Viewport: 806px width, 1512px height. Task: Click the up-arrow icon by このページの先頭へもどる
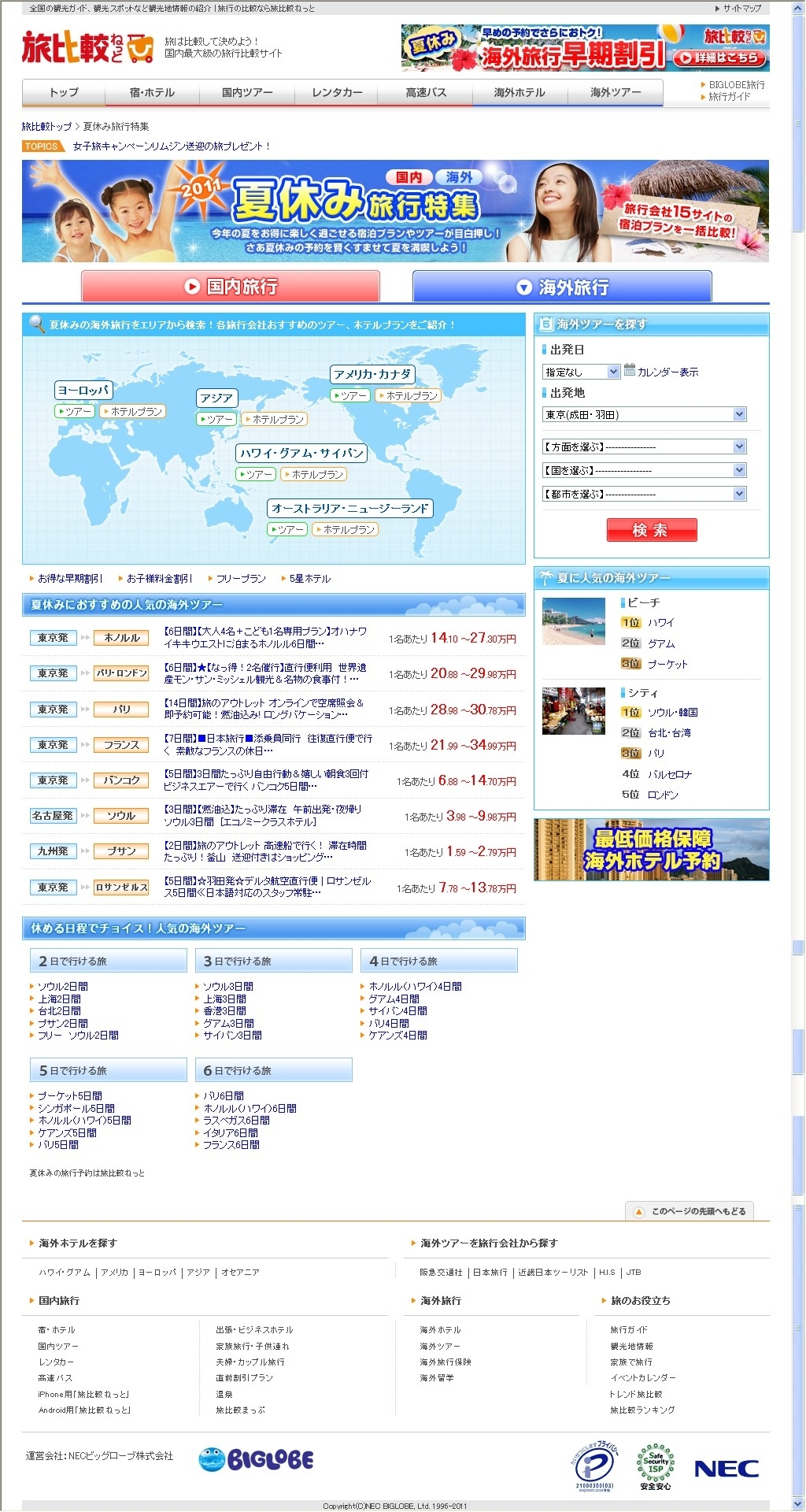[639, 1212]
